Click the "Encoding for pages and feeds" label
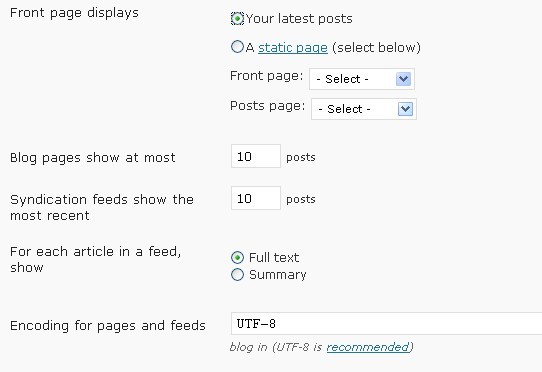This screenshot has width=542, height=372. (108, 326)
